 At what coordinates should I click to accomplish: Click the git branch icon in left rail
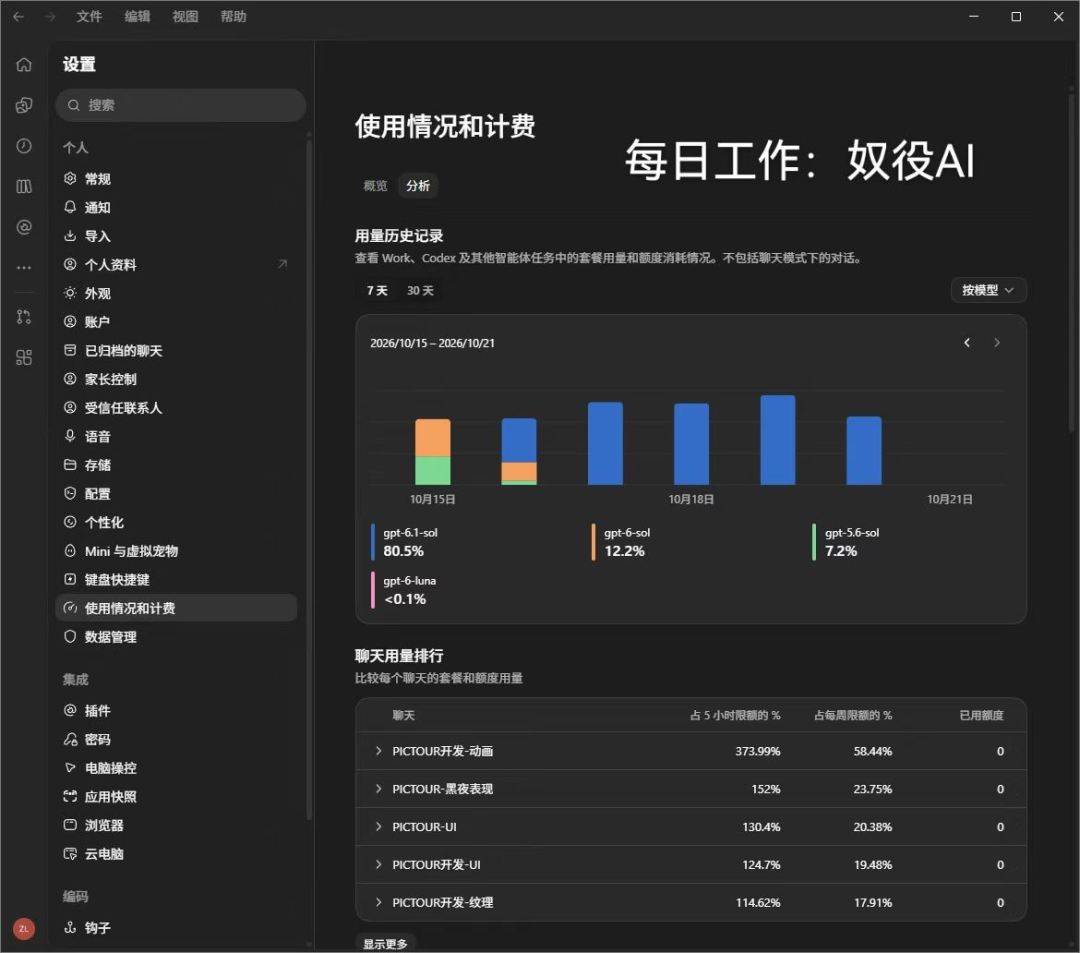24,317
